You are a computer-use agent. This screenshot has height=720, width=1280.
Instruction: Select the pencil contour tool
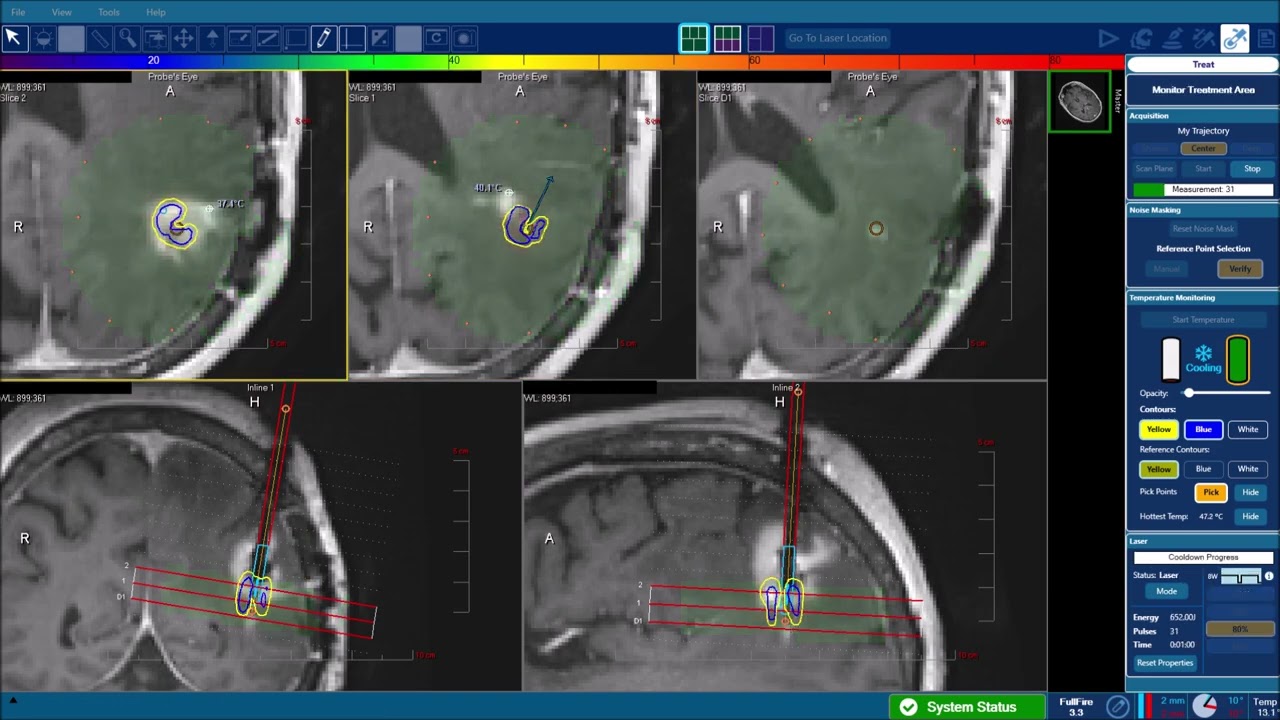tap(323, 38)
